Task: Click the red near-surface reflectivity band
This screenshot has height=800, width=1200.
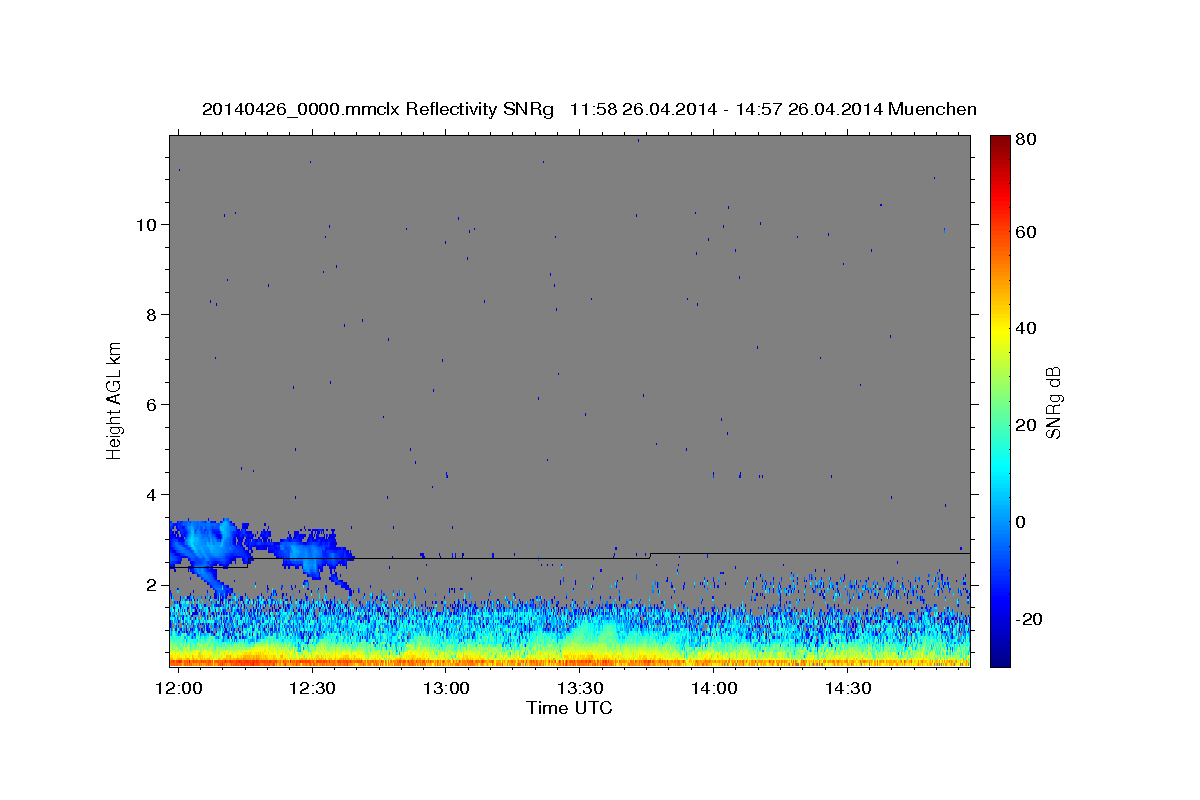Action: (x=570, y=661)
